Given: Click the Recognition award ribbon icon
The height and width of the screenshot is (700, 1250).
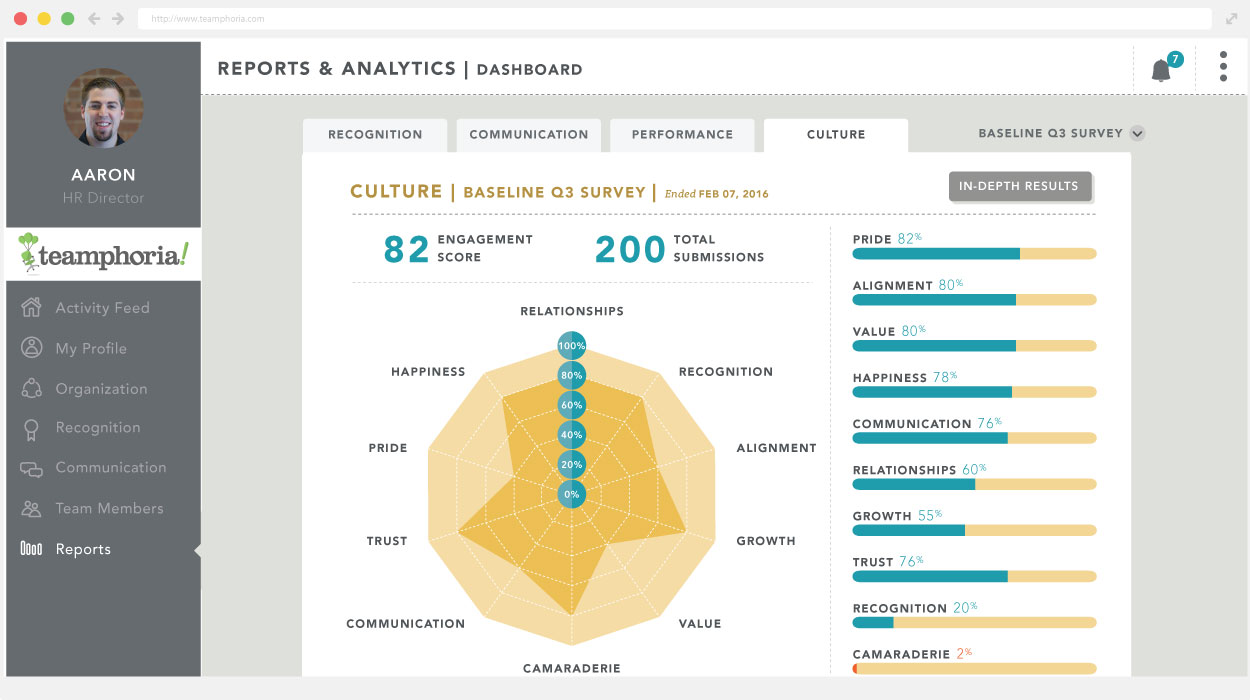Looking at the screenshot, I should coord(32,429).
